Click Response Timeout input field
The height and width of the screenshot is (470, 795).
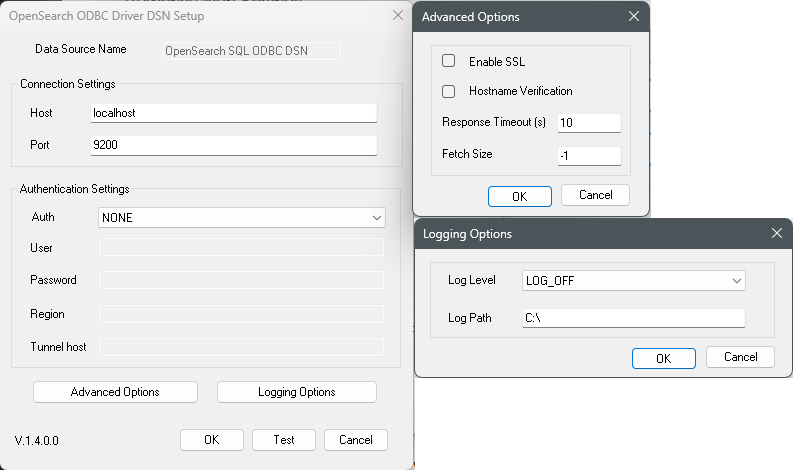589,123
